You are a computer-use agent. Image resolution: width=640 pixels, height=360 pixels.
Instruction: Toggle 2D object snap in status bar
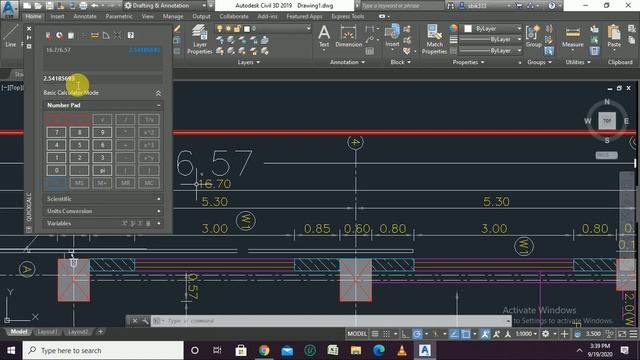[x=465, y=334]
